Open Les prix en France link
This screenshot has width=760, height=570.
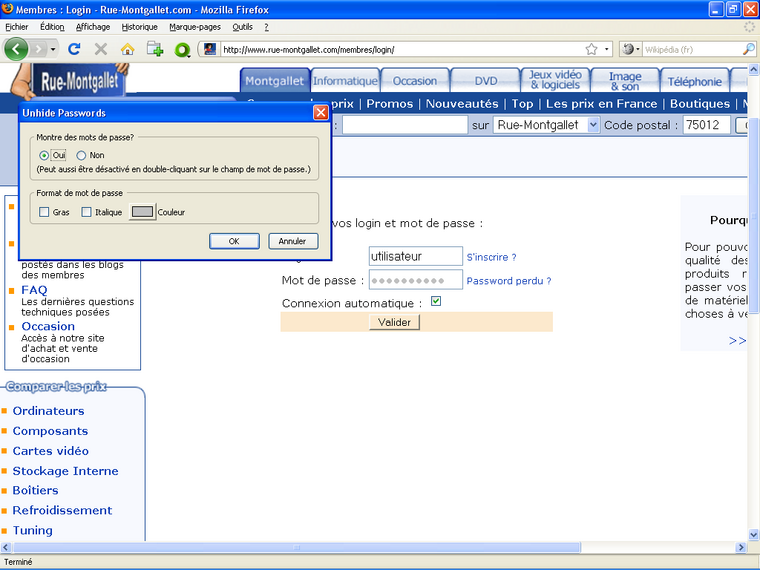(x=602, y=104)
